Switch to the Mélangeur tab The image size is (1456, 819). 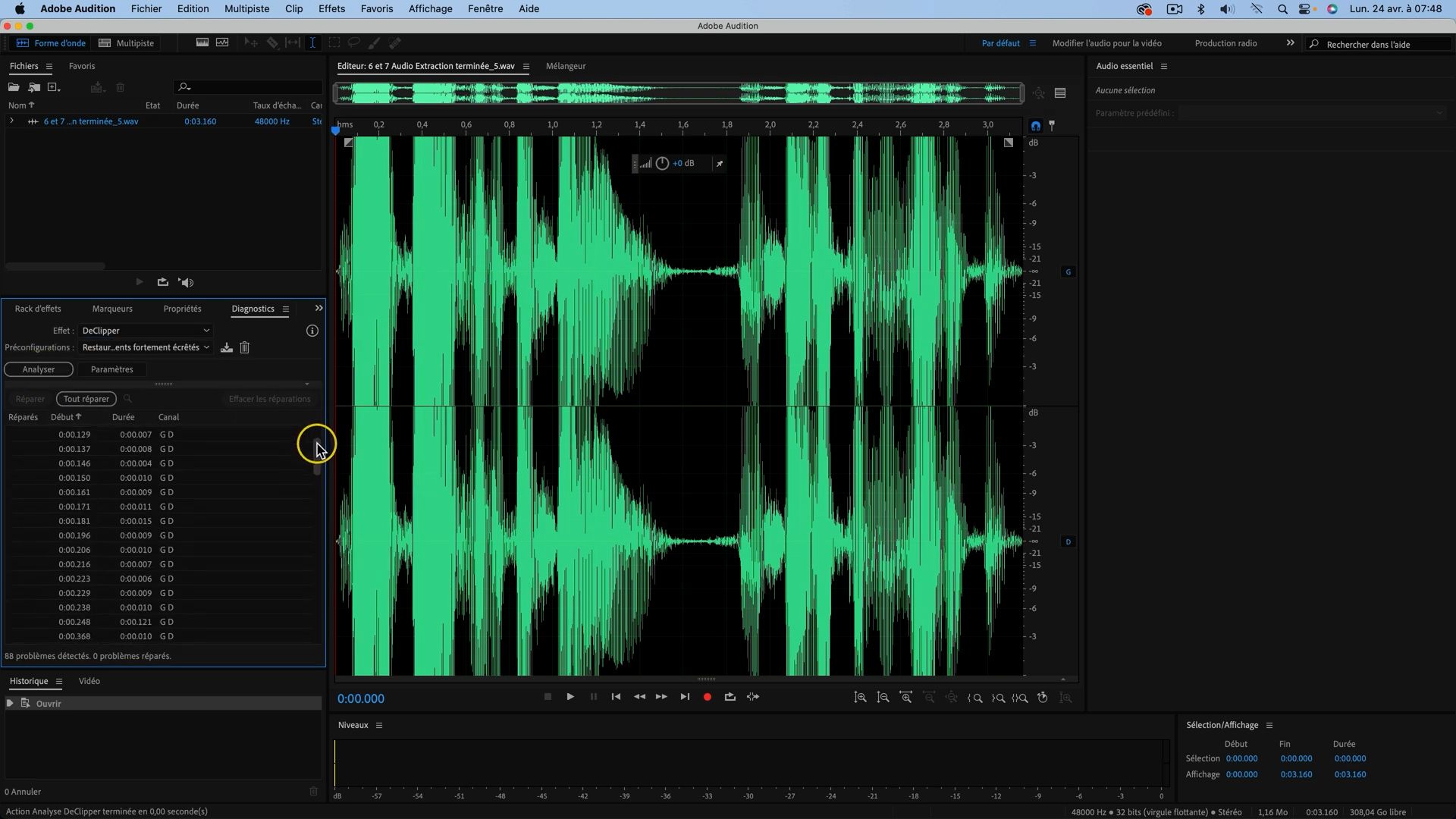tap(566, 66)
